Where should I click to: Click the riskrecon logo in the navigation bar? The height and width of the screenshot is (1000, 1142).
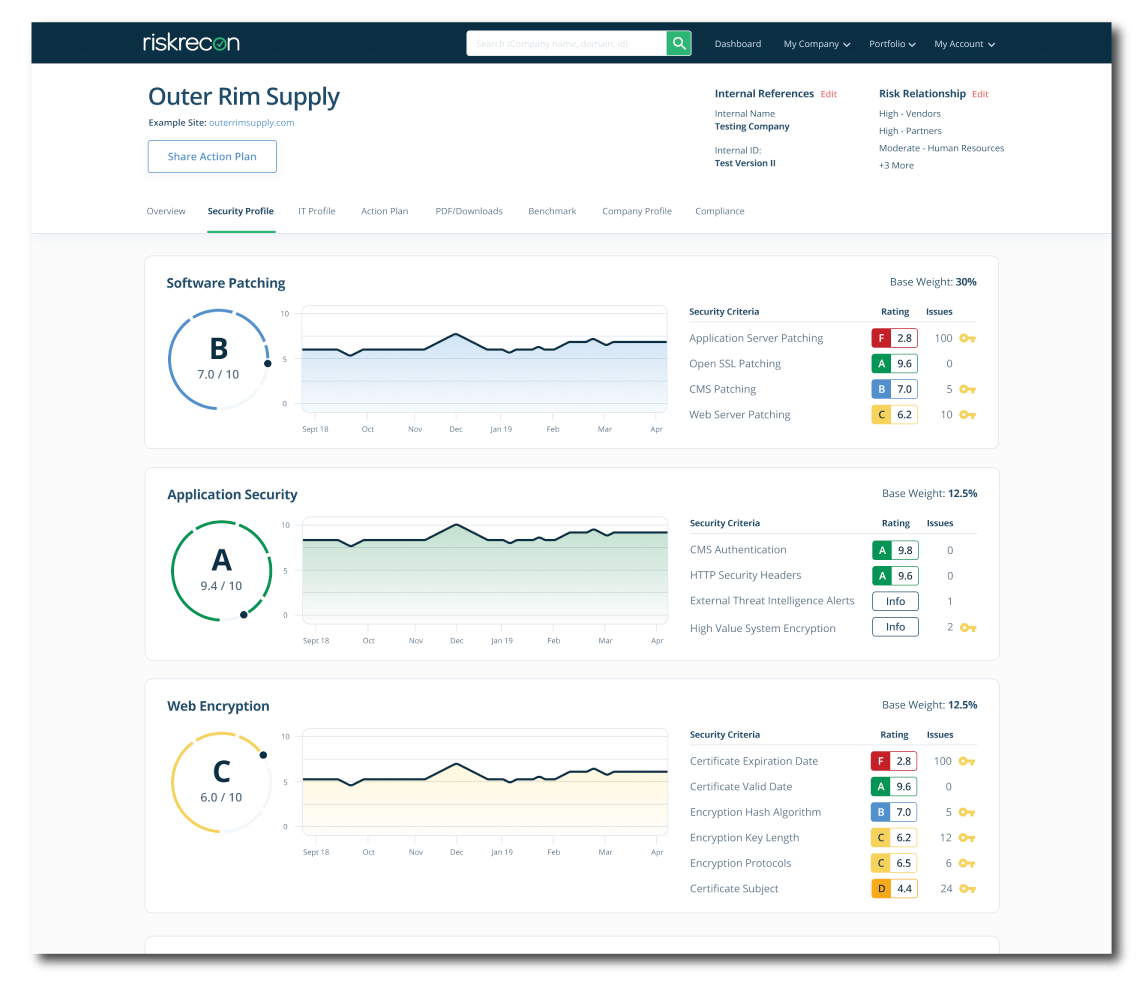[191, 43]
